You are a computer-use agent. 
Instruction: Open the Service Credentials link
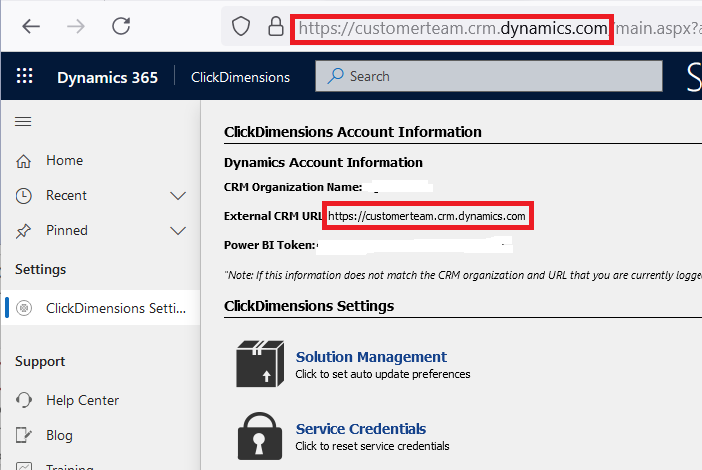pos(361,429)
